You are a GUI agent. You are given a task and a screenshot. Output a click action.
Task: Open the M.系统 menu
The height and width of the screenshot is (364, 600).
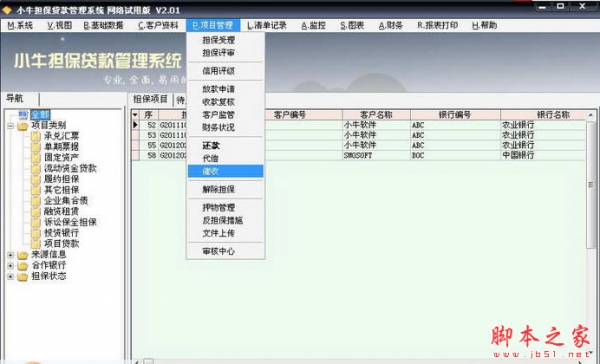(20, 26)
